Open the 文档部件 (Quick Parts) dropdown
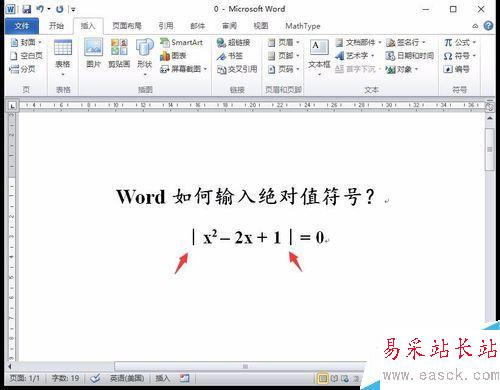Screen dimensions: 500x390 coord(358,43)
